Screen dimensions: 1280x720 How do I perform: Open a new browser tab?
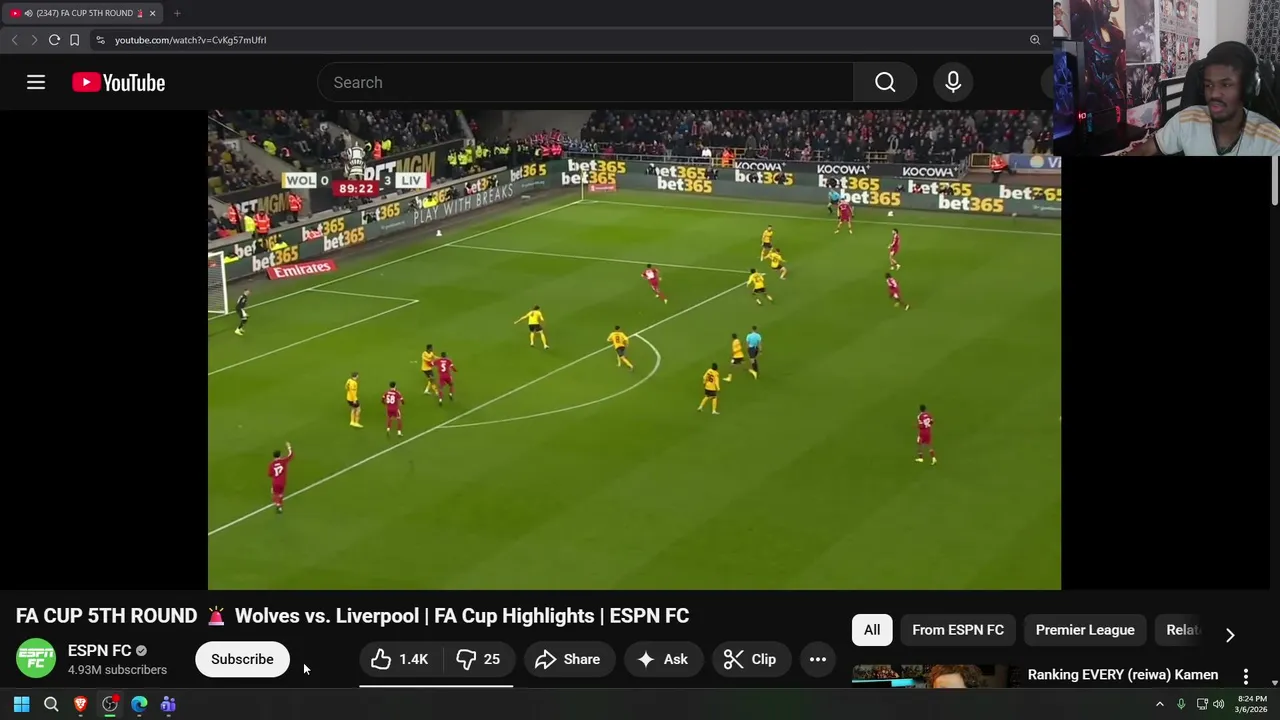(177, 13)
